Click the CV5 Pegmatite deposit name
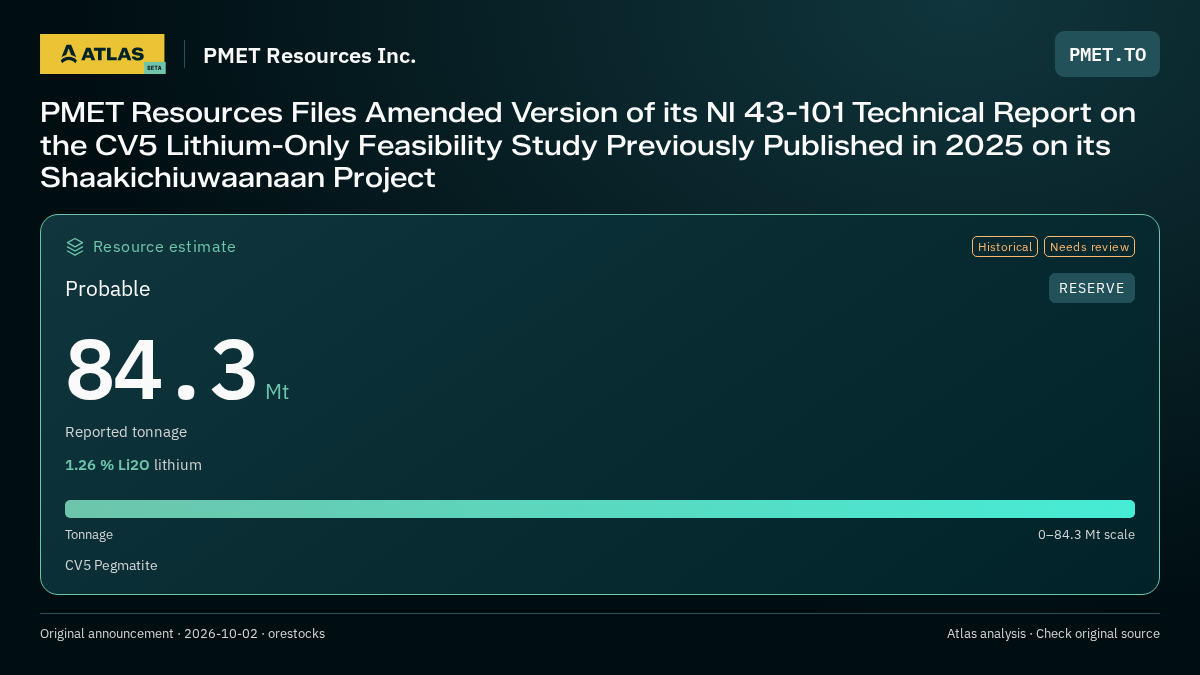Screen dimensions: 1200x675 [x=111, y=566]
